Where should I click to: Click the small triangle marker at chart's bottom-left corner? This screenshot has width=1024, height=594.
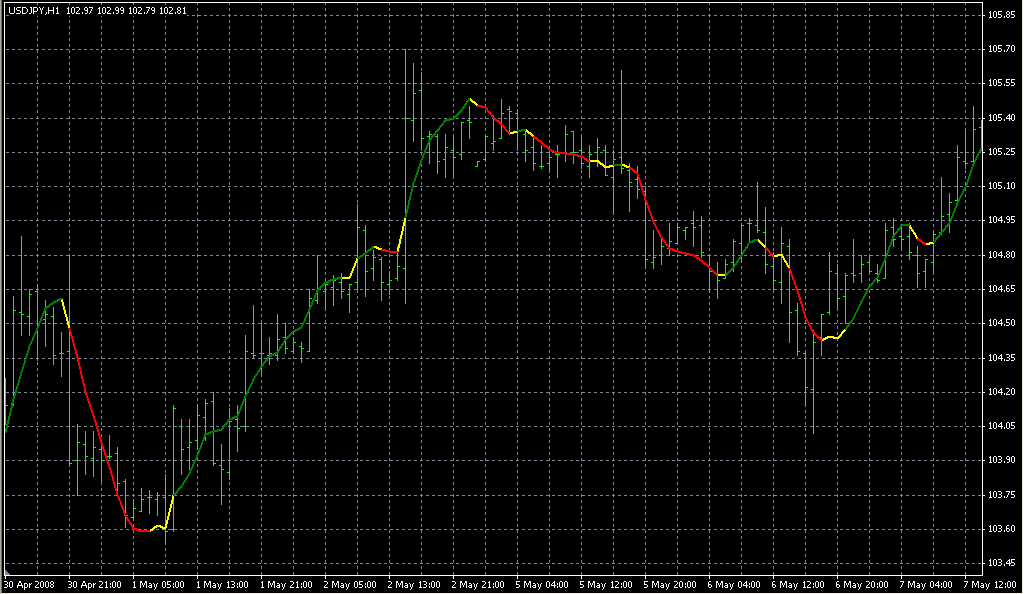(x=7, y=571)
